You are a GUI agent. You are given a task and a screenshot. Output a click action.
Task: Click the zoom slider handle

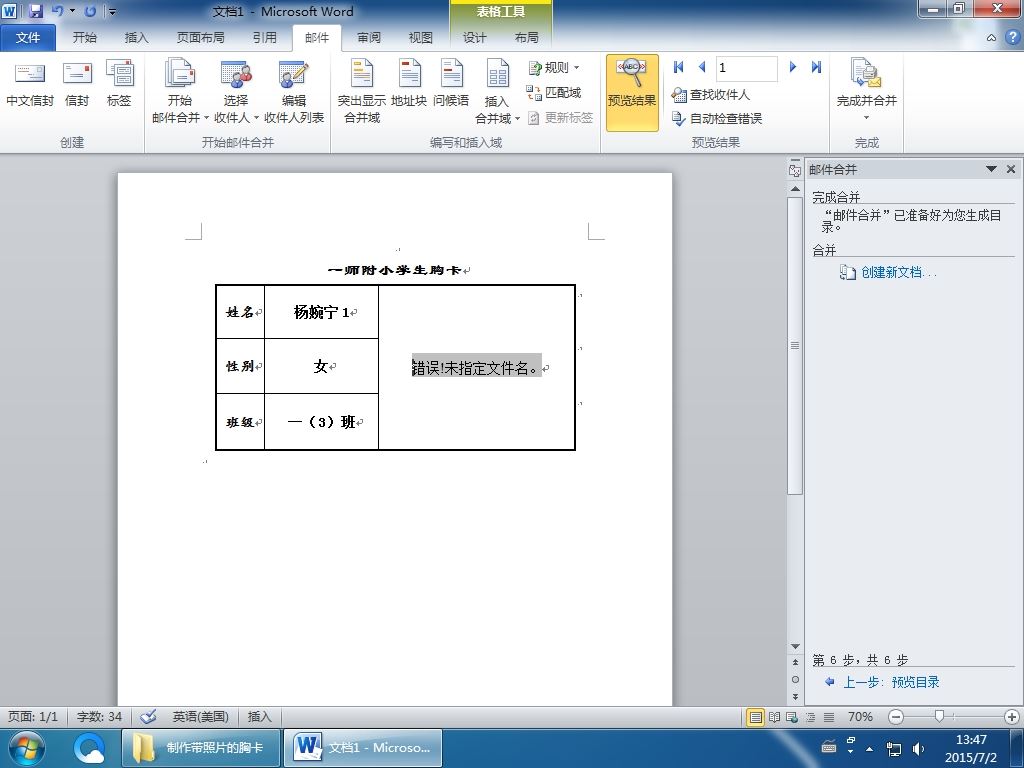(x=939, y=716)
